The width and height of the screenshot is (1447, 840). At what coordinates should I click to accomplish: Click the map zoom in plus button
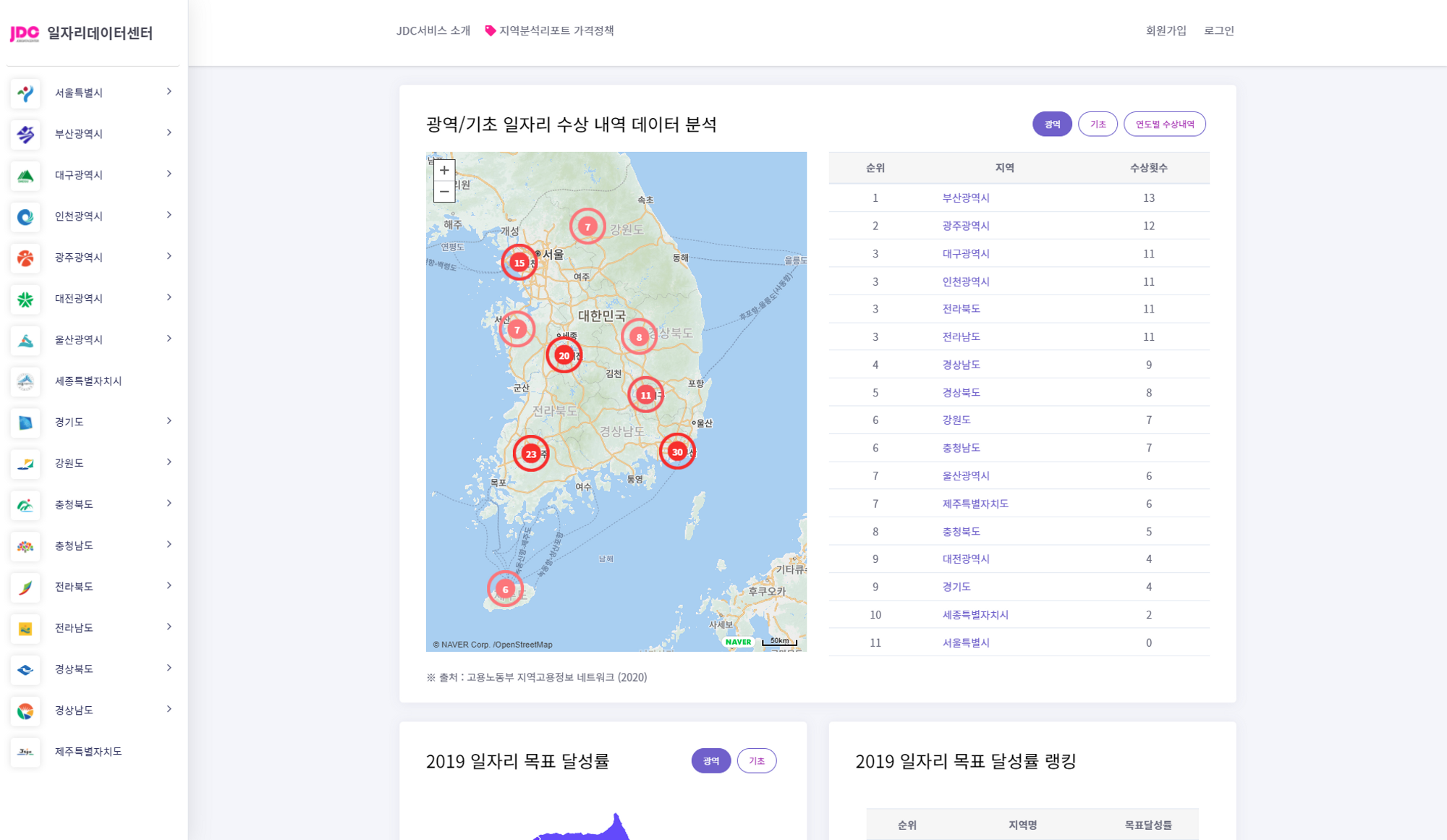(444, 171)
